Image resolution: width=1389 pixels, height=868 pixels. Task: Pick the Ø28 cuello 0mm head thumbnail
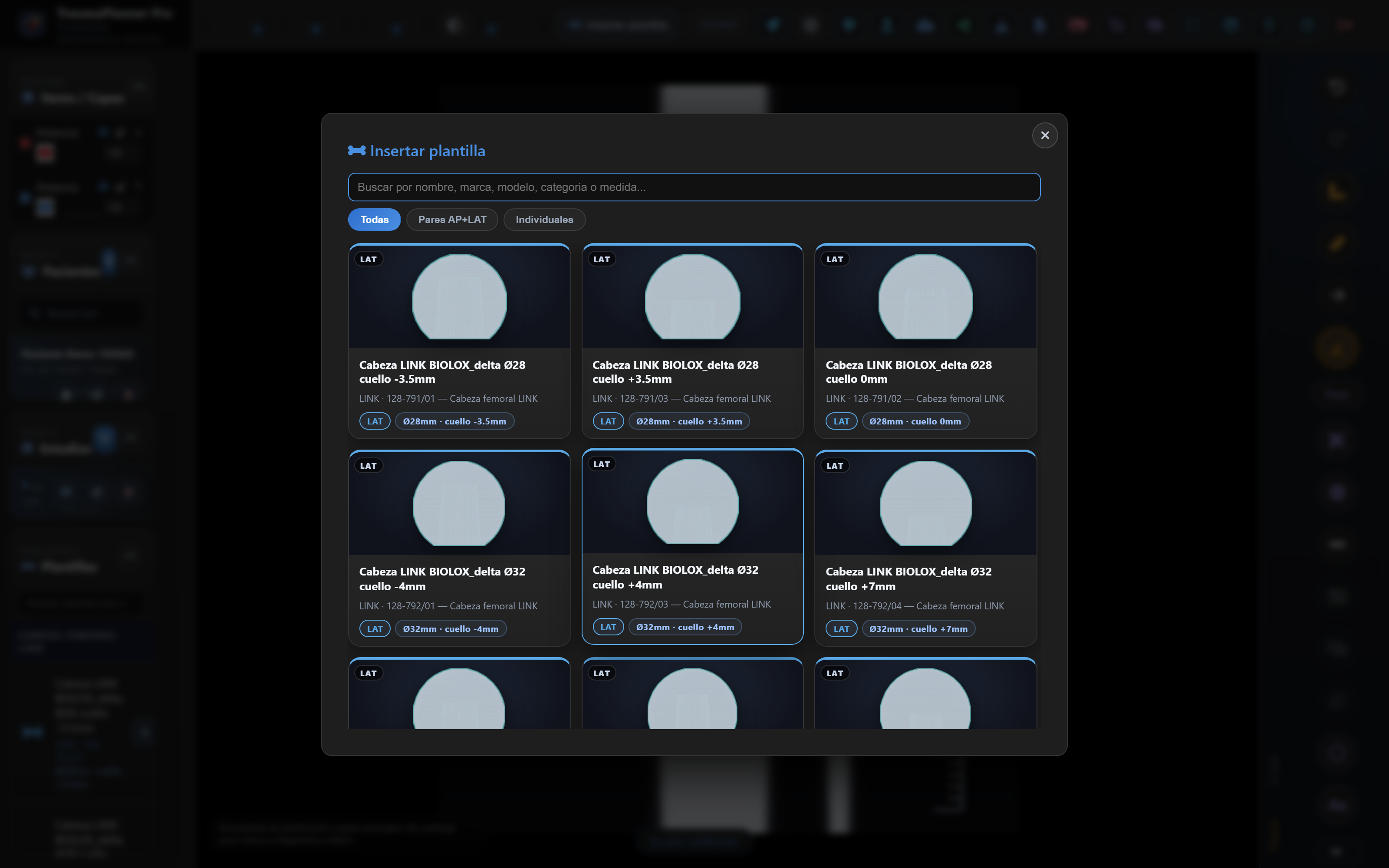tap(925, 297)
